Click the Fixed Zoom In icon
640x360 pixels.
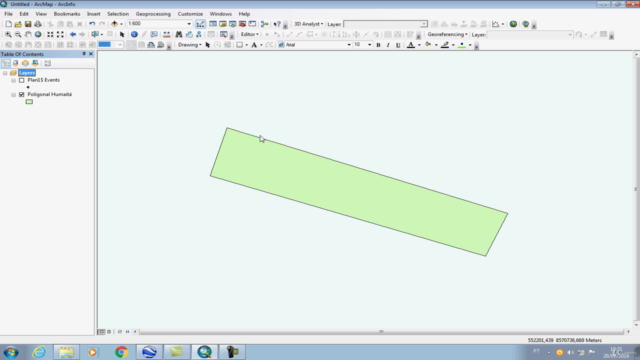pos(50,34)
